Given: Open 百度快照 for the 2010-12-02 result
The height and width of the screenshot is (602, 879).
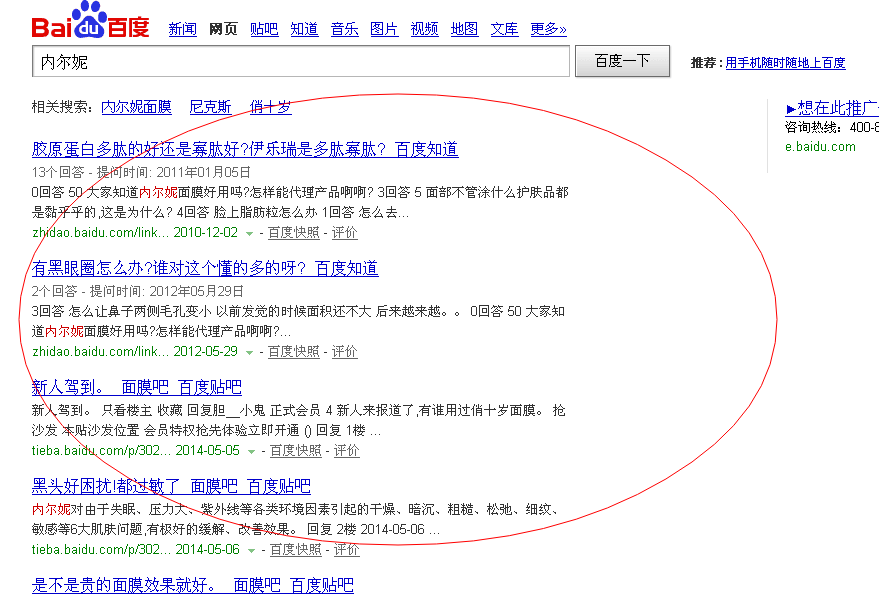Looking at the screenshot, I should 294,233.
